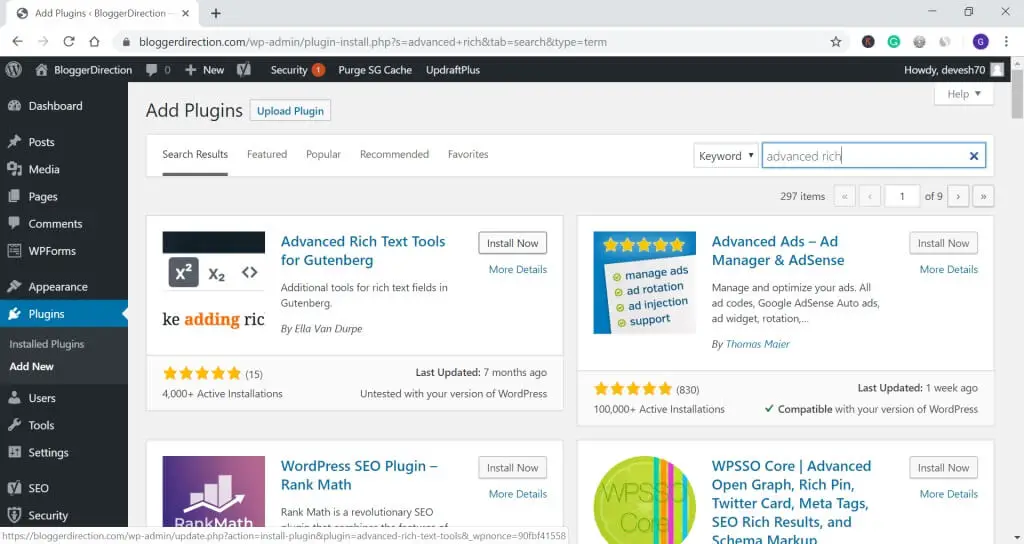
Task: Expand the Help dropdown
Action: coord(964,94)
